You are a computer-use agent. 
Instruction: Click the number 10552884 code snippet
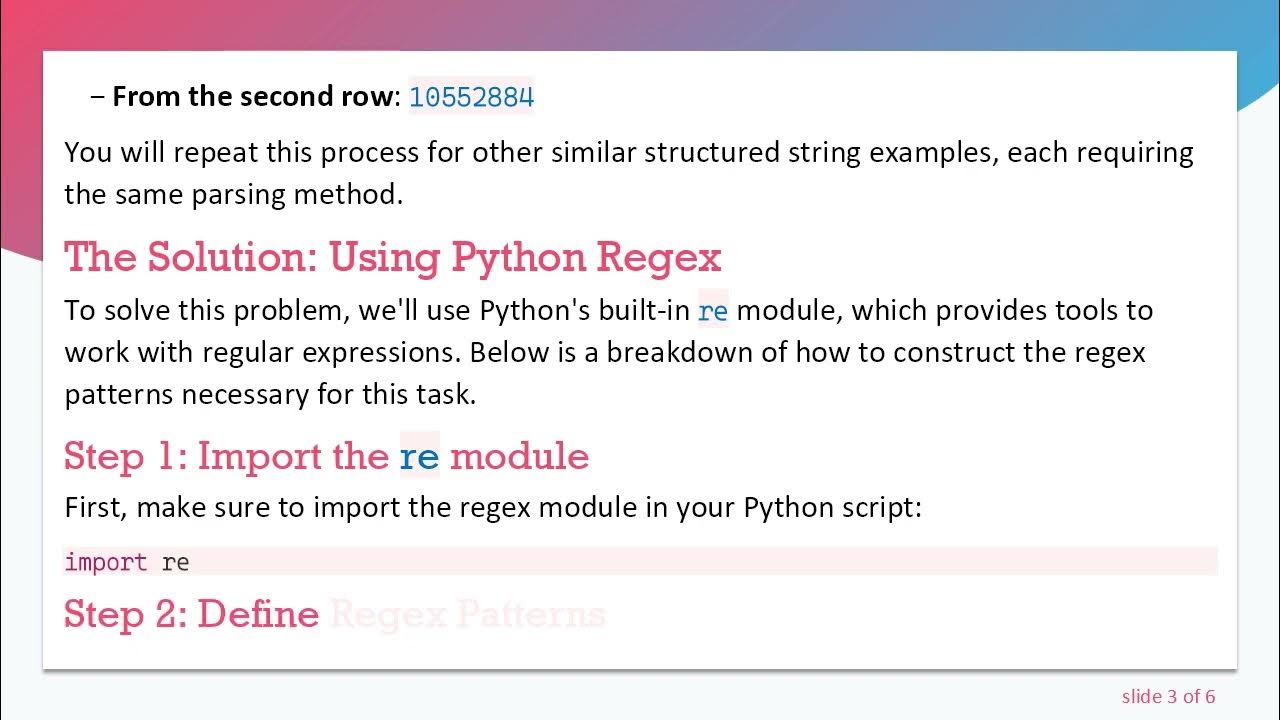[x=471, y=97]
